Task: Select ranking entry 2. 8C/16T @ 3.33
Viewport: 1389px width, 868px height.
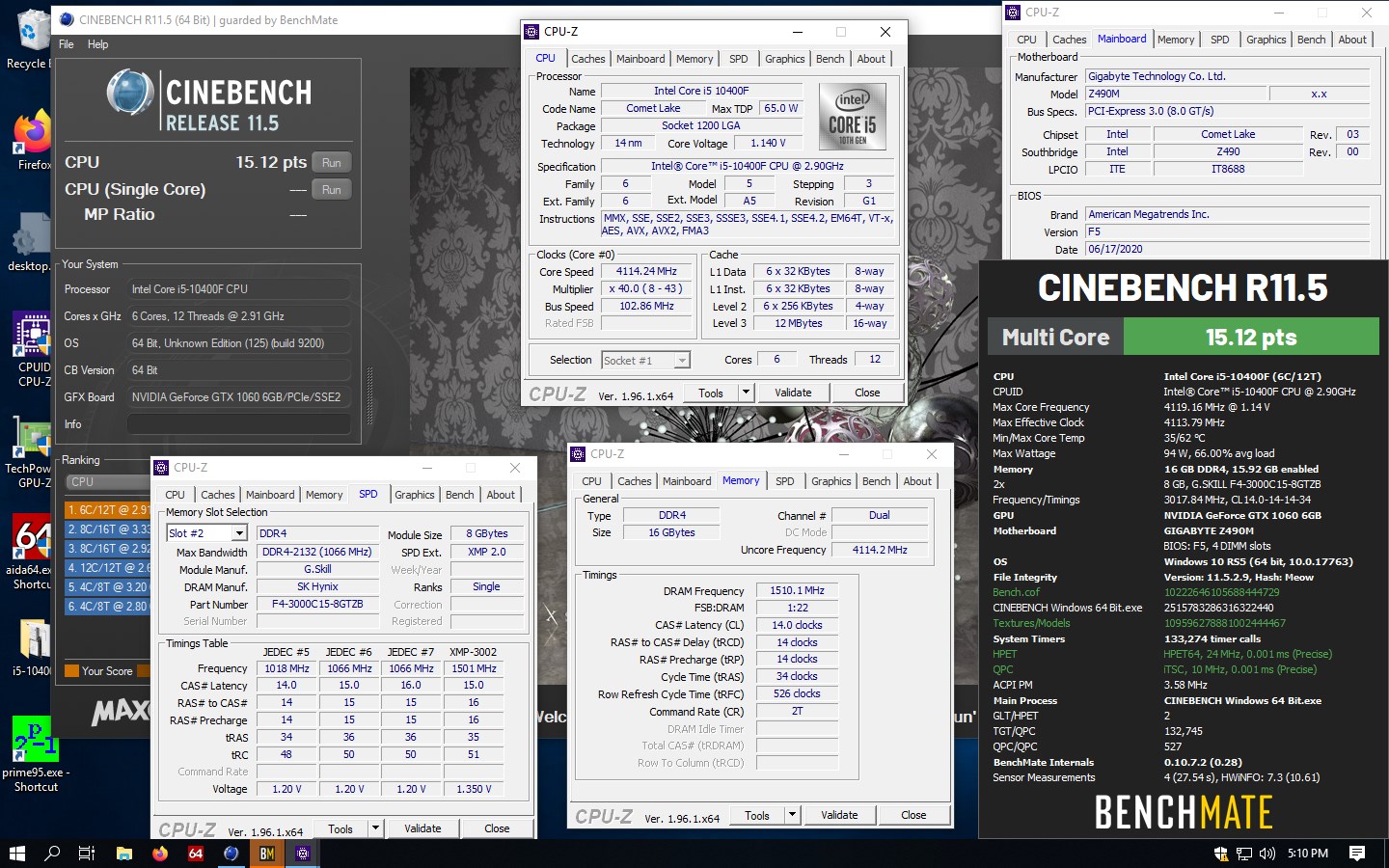Action: [x=107, y=529]
